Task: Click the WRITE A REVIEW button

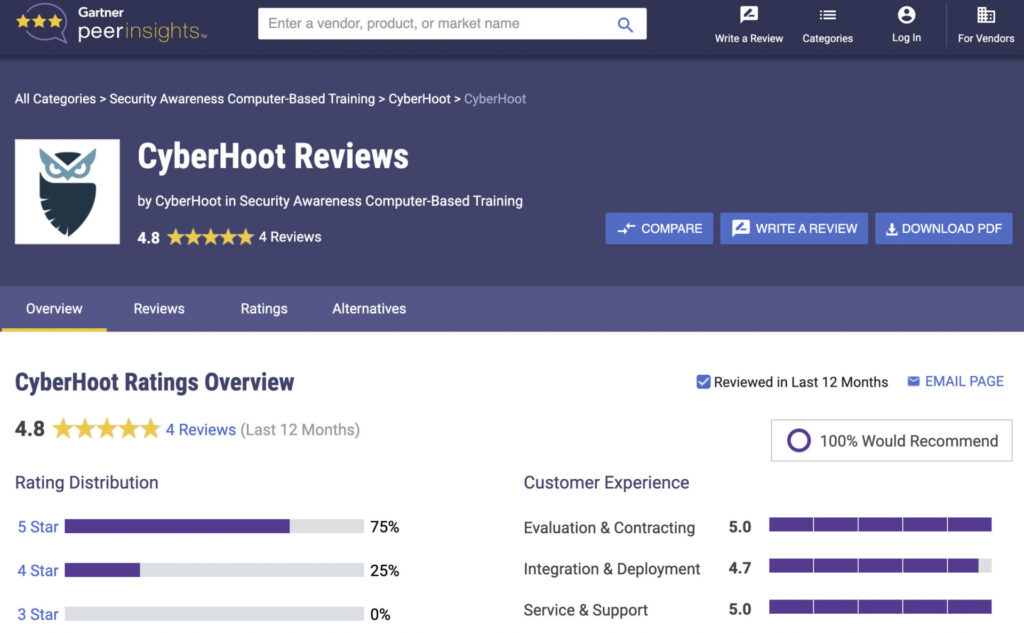Action: (x=793, y=229)
